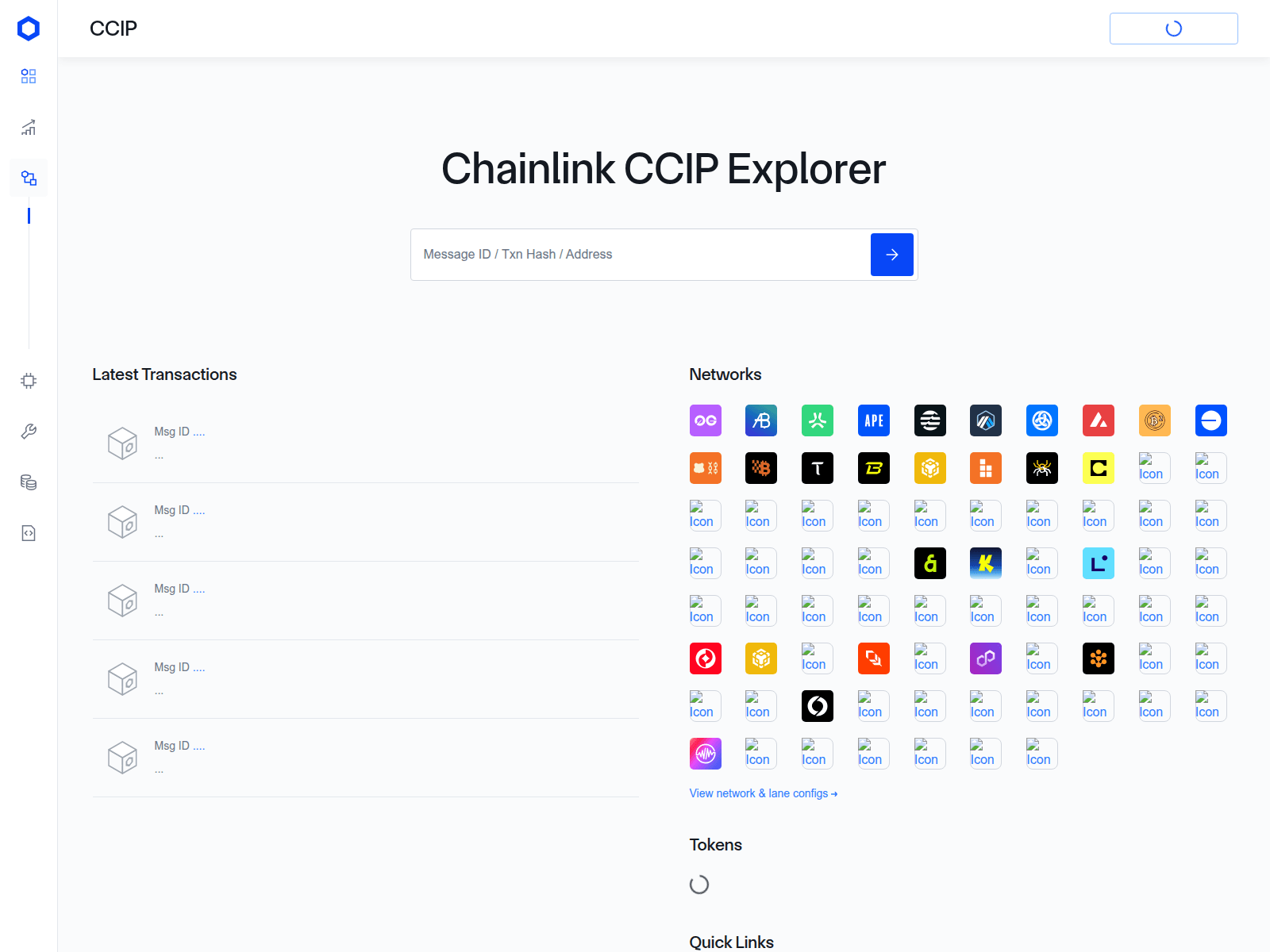Select the dark Arbitrum network icon
Viewport: 1270px width, 952px height.
click(986, 420)
